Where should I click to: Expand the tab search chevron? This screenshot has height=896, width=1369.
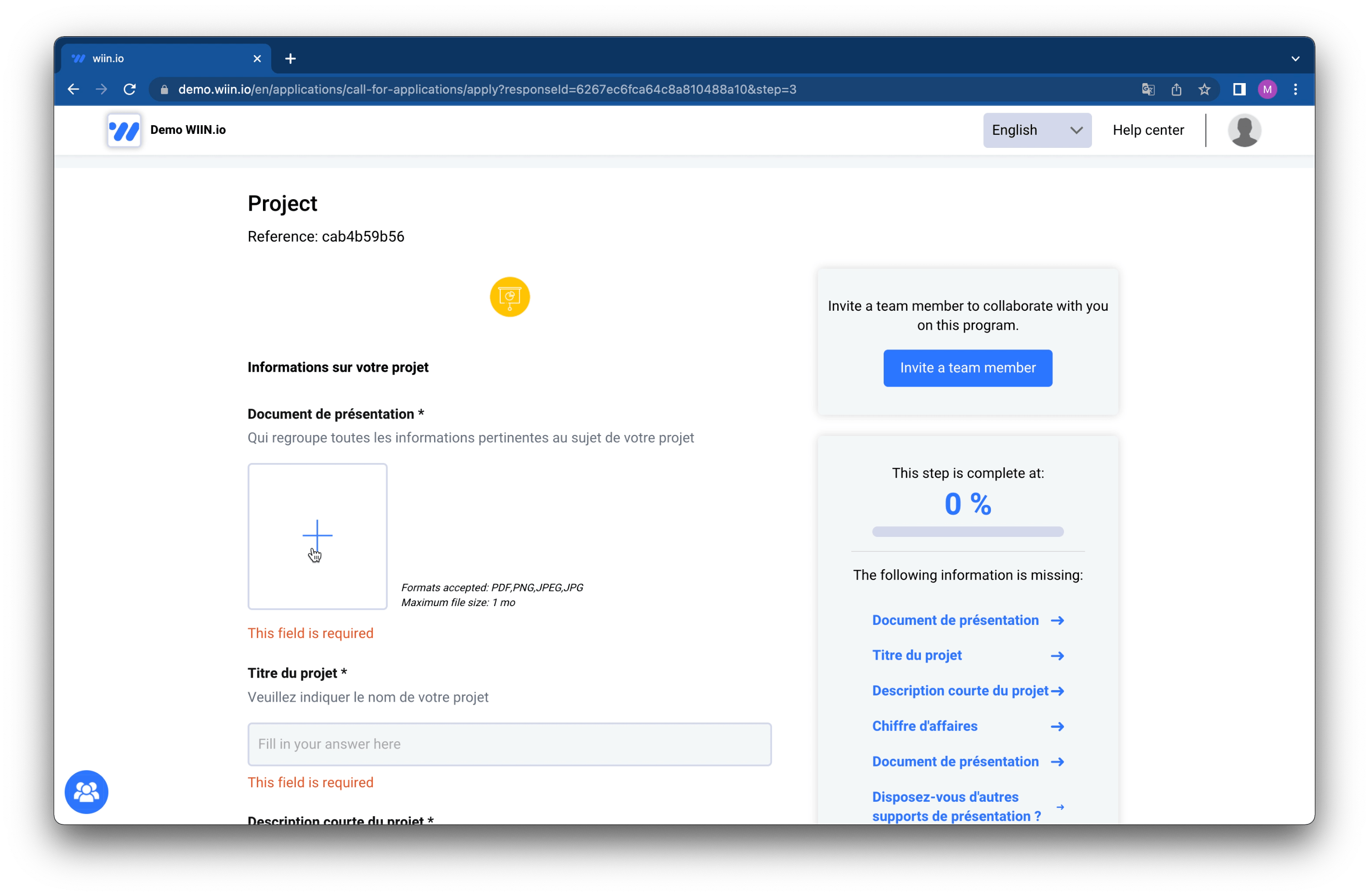tap(1295, 58)
